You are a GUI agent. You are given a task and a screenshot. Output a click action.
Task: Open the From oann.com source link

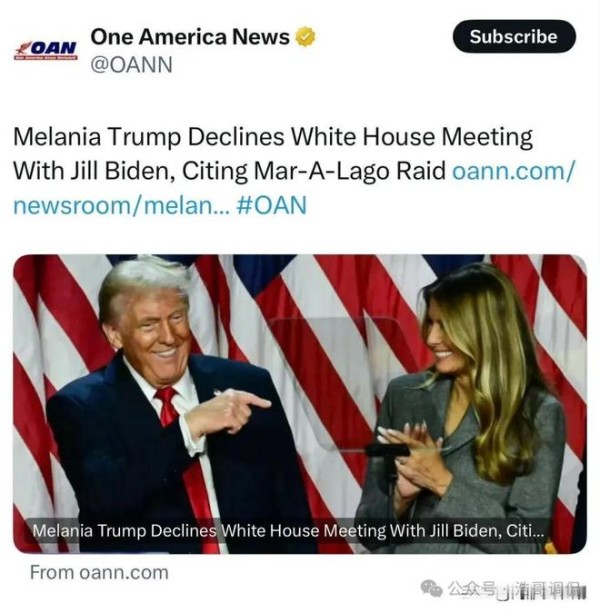tap(99, 573)
